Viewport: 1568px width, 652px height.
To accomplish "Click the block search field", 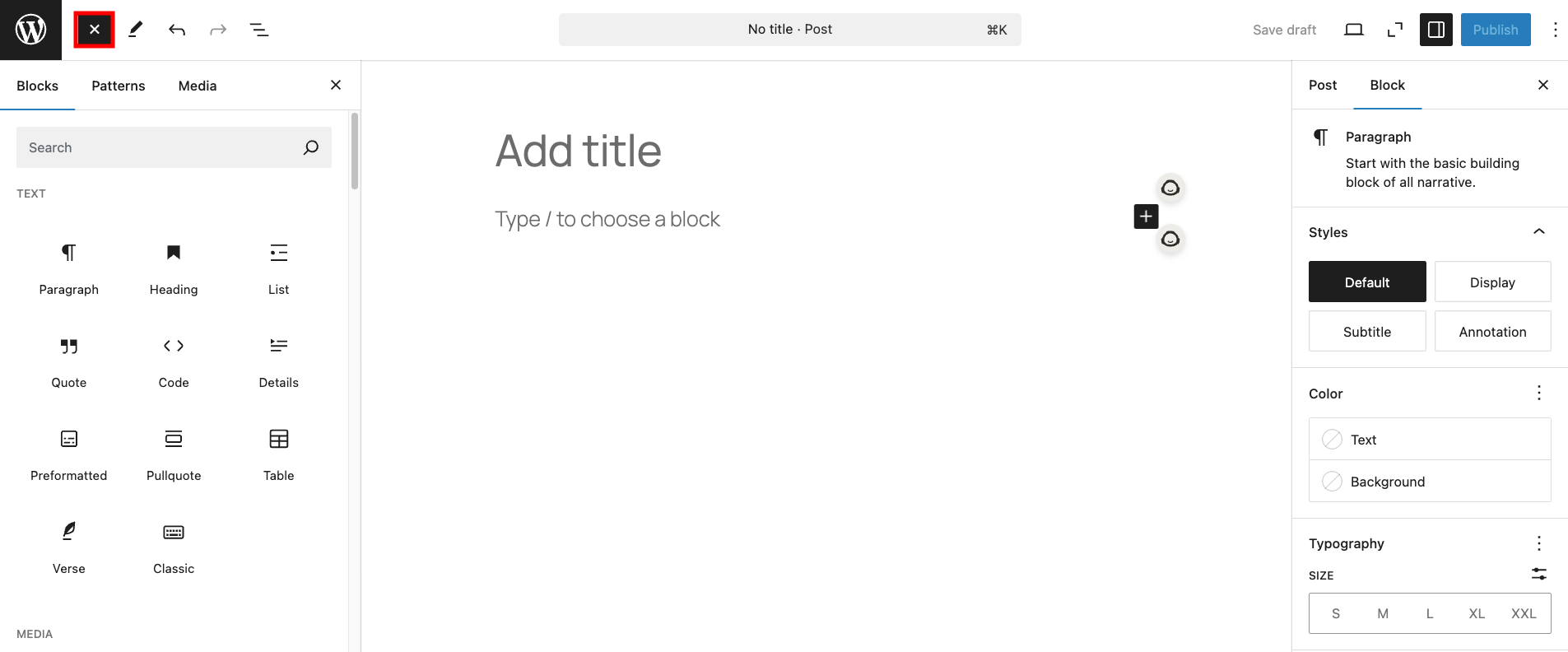I will 165,147.
